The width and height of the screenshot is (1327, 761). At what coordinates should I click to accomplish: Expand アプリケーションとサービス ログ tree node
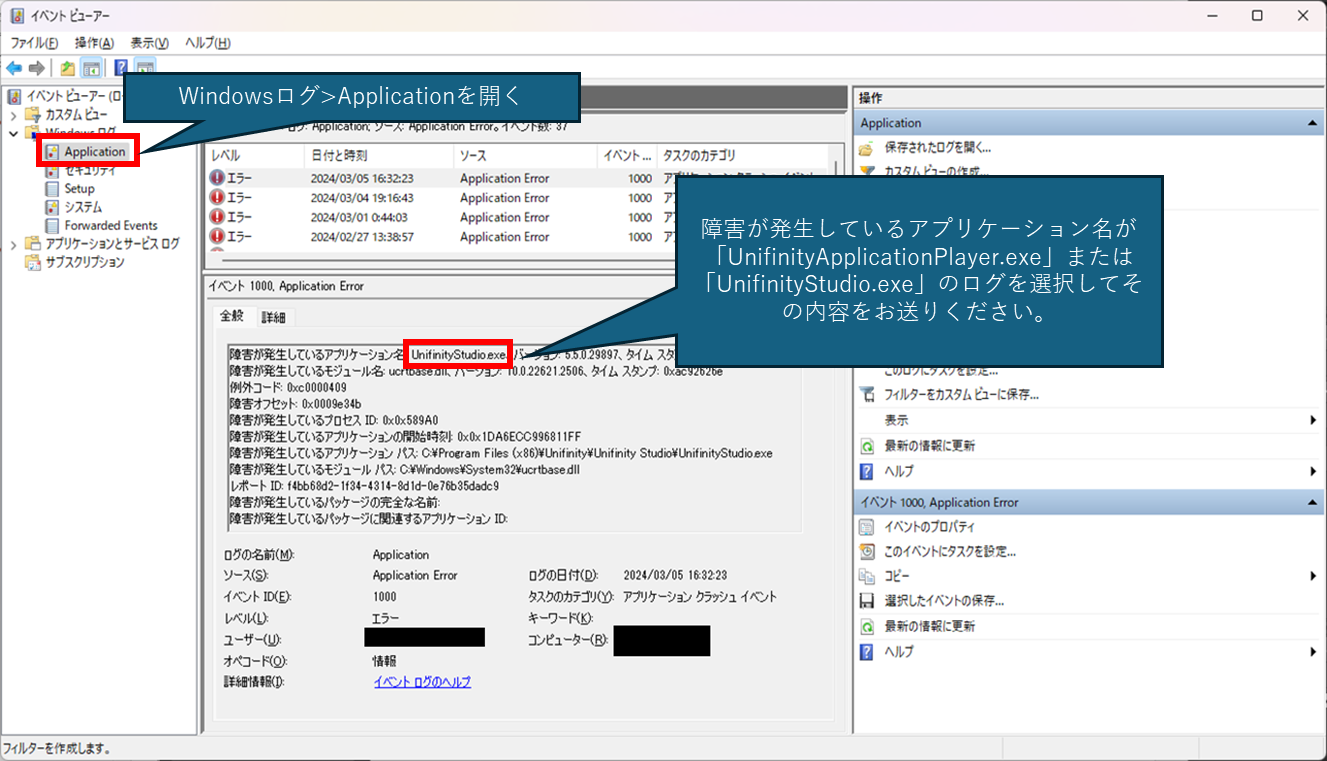point(13,244)
